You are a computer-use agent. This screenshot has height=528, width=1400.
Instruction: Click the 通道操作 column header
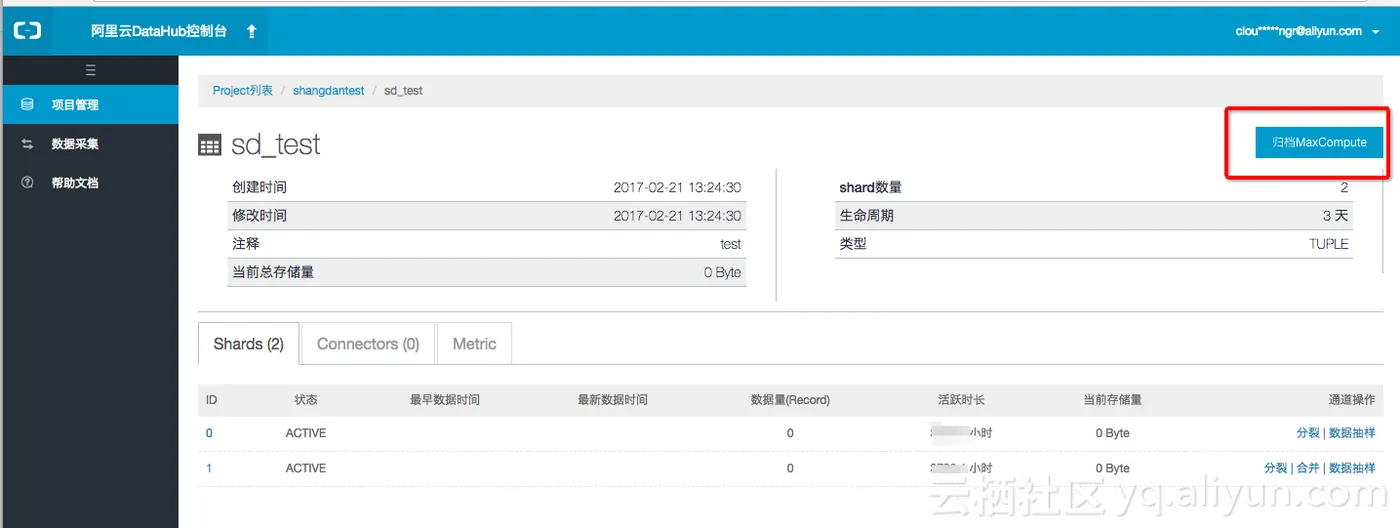[x=1352, y=399]
